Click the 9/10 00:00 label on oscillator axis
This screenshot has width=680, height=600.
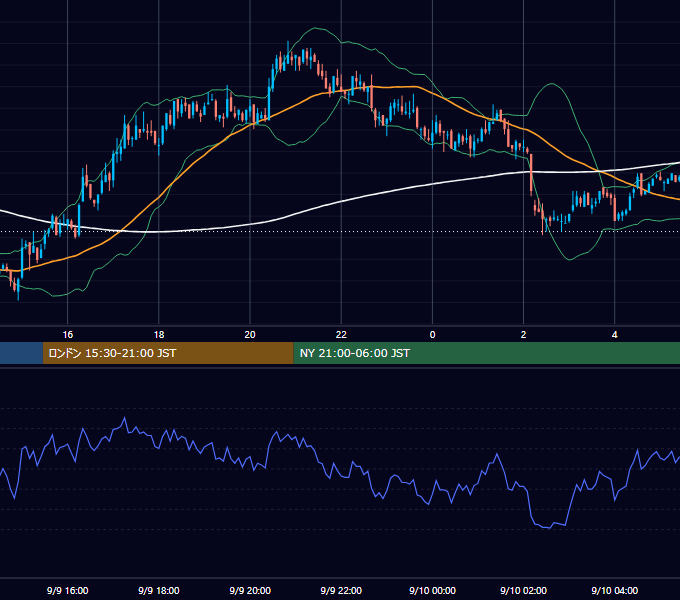pyautogui.click(x=432, y=590)
